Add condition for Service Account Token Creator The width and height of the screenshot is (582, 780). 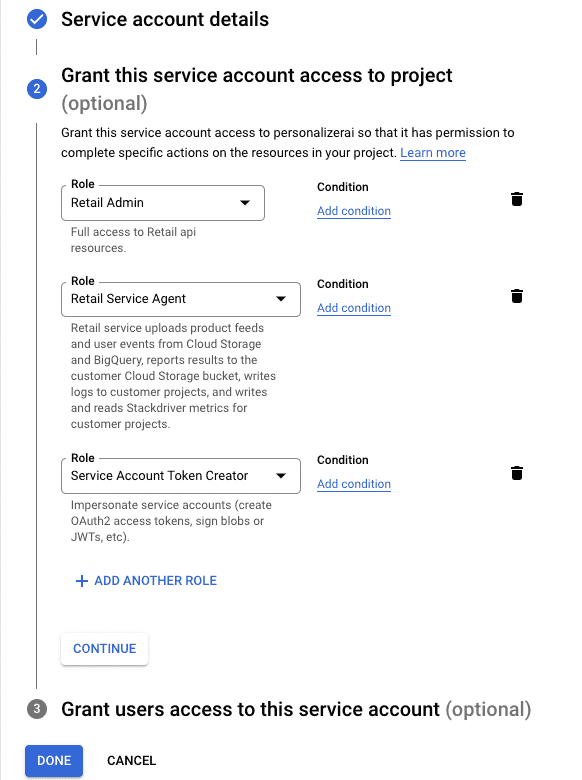354,484
